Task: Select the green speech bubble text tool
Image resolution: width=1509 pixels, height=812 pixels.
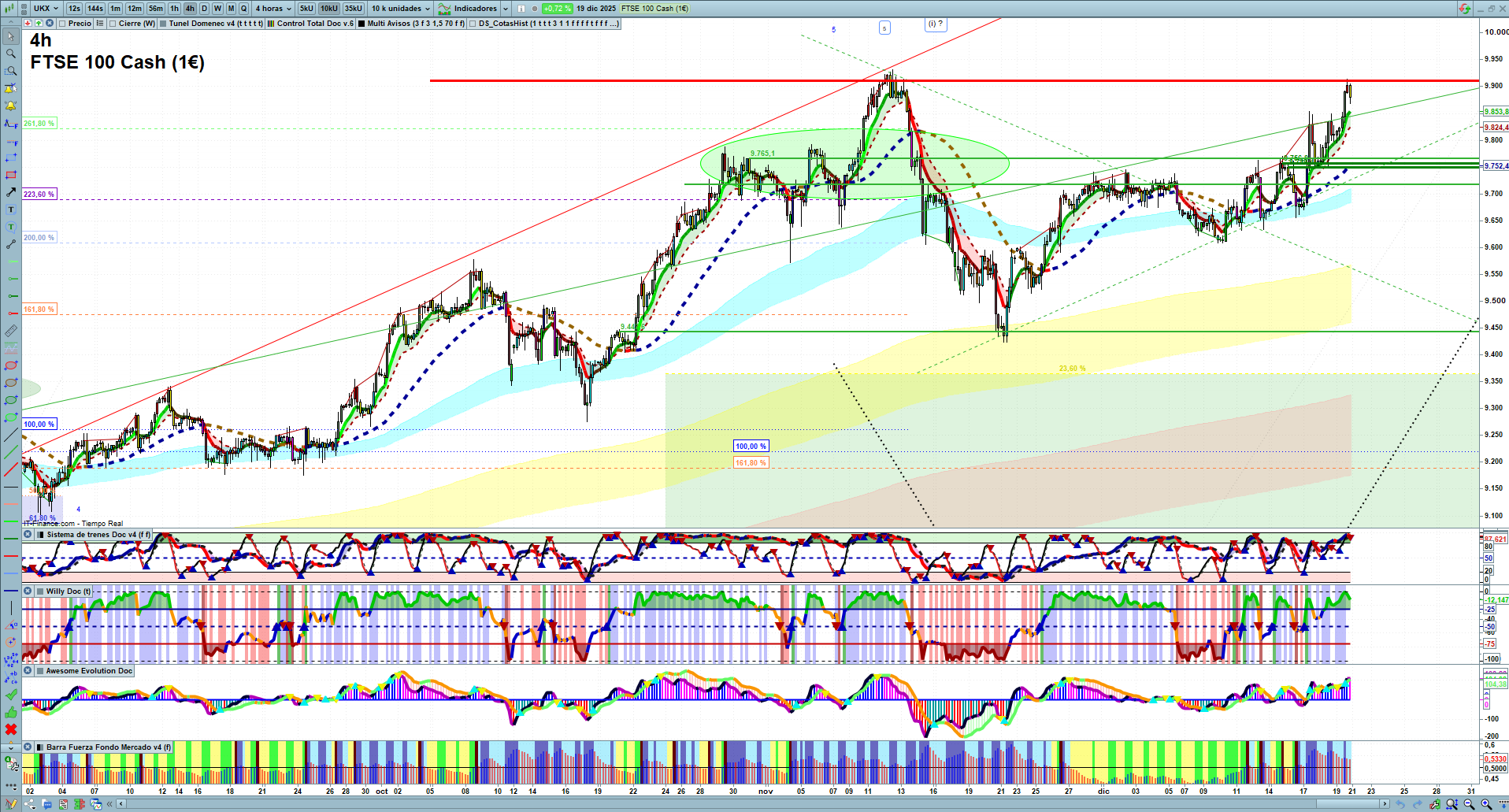Action: [11, 227]
